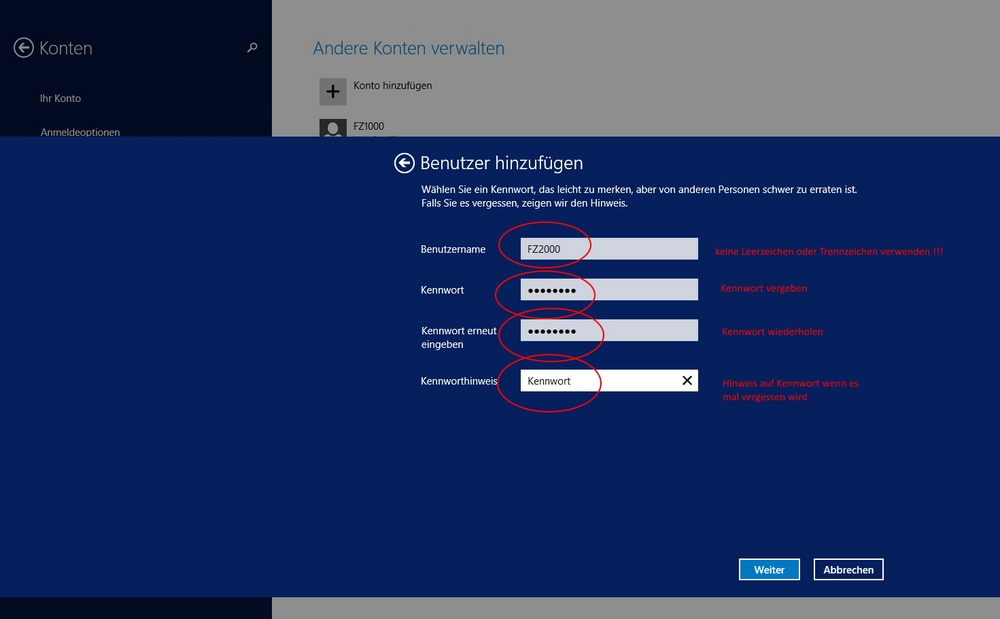The width and height of the screenshot is (1000, 619).
Task: Select the FZ1000 account name
Action: (369, 126)
